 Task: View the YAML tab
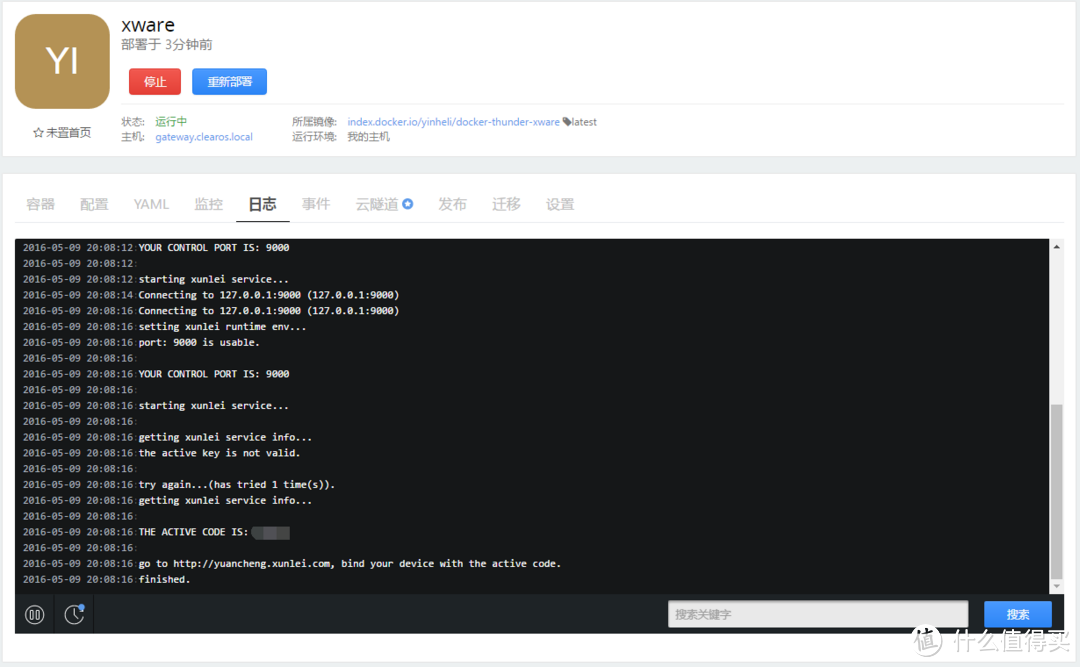pyautogui.click(x=151, y=204)
